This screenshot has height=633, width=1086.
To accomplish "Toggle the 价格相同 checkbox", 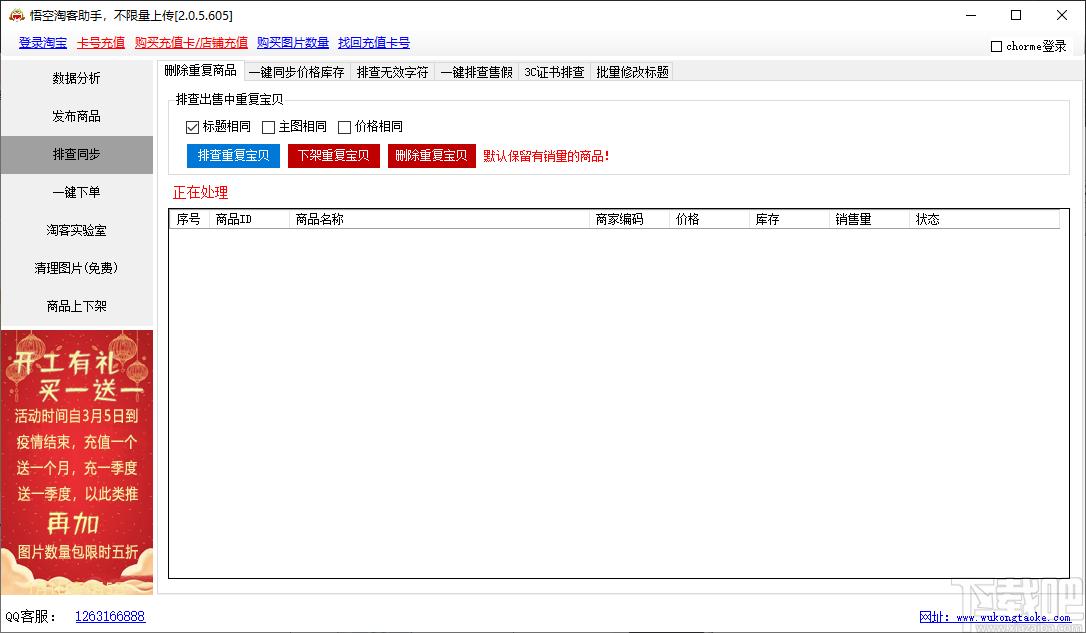I will pyautogui.click(x=344, y=127).
